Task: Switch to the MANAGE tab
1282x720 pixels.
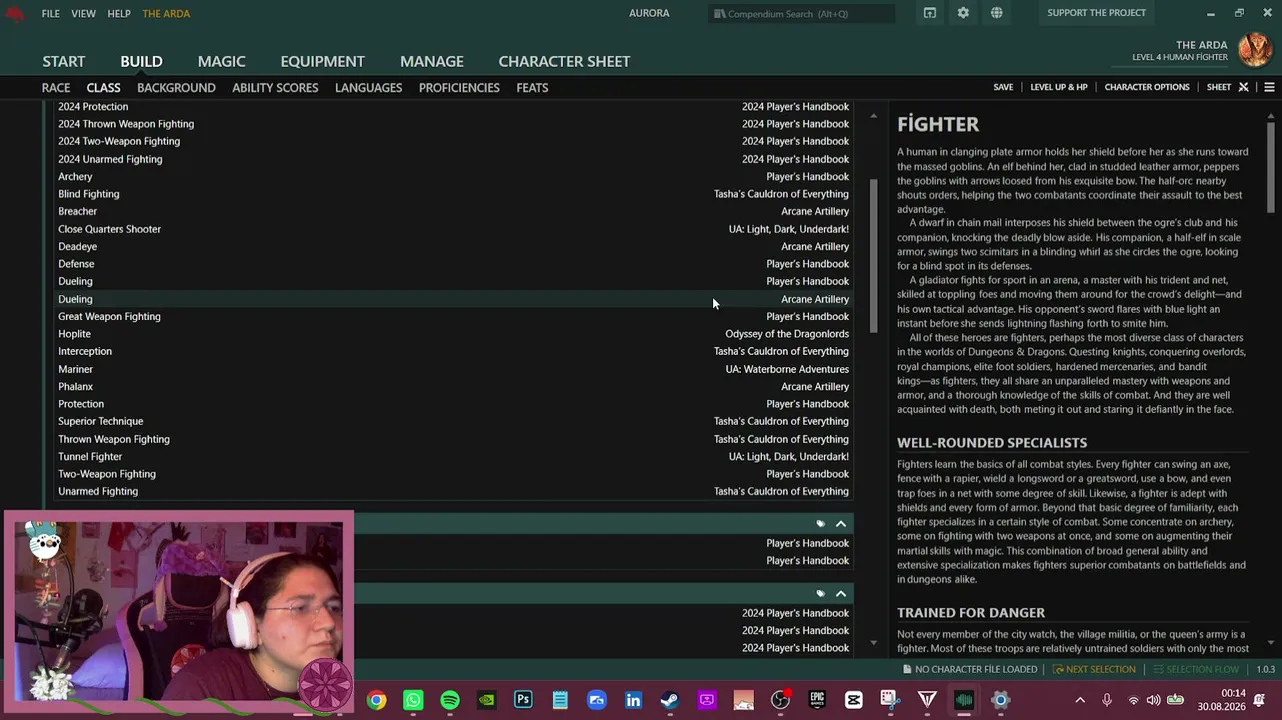Action: pos(432,61)
